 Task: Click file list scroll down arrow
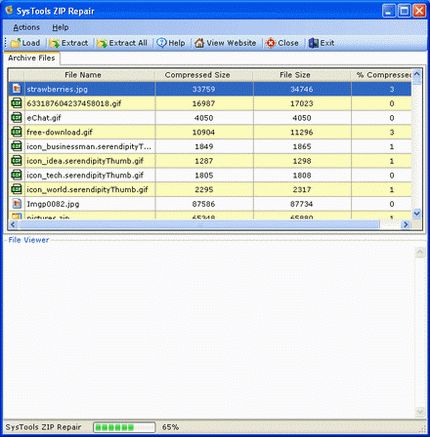[417, 213]
